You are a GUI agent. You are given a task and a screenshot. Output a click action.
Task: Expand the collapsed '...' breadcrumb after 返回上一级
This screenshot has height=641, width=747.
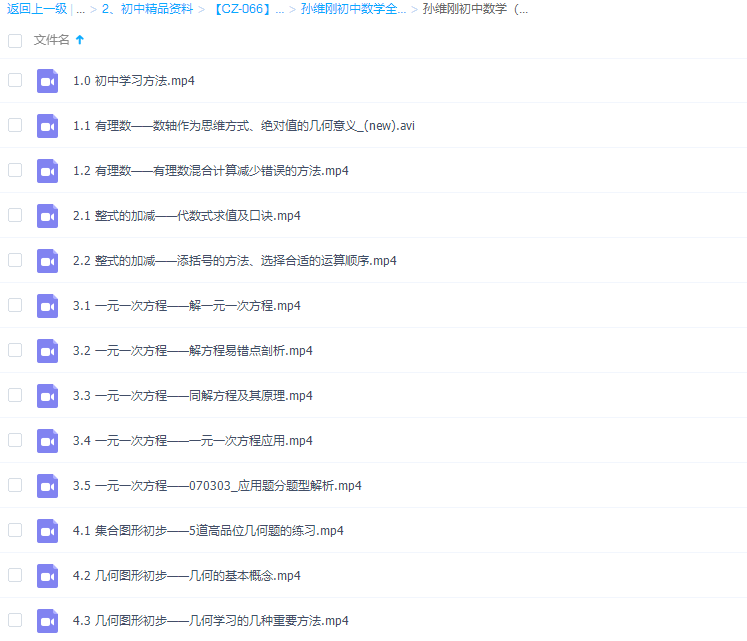point(80,10)
